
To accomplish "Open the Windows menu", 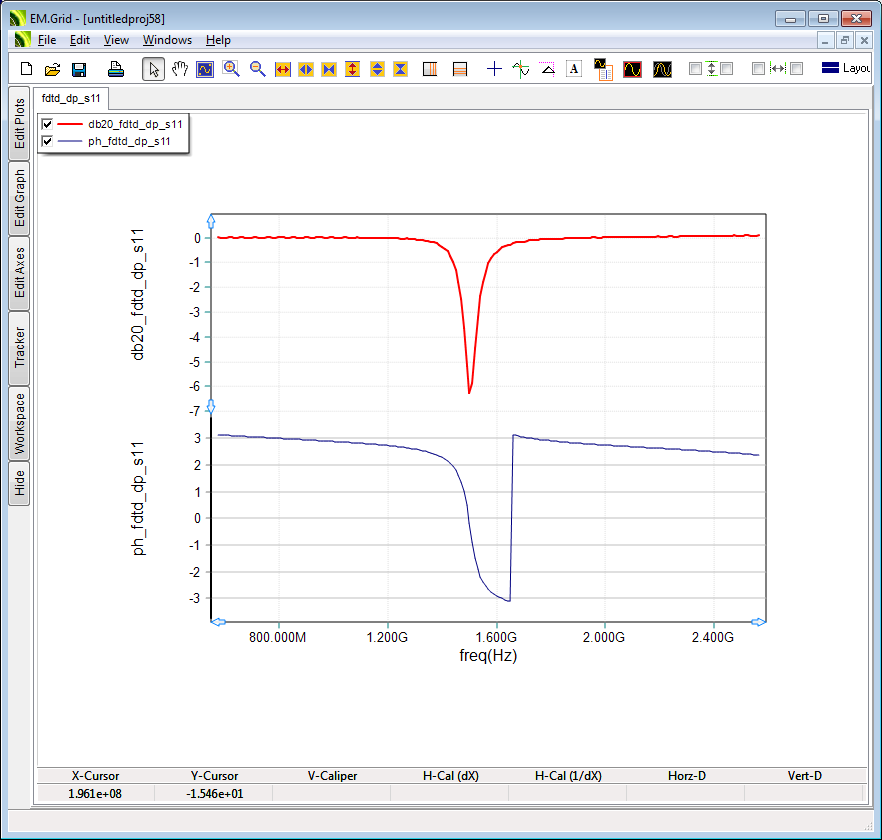I will click(167, 40).
